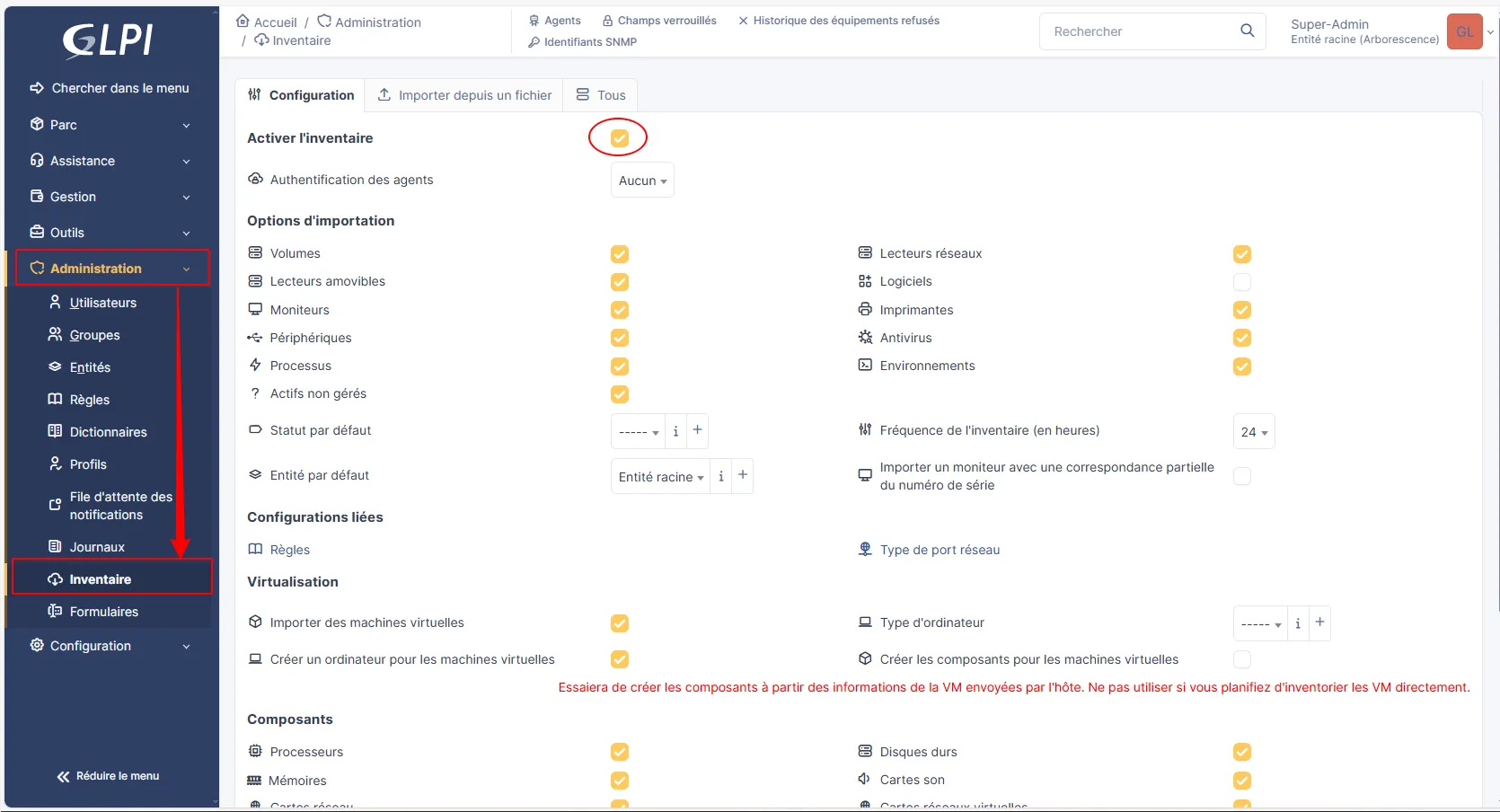Click the GL user avatar

[1465, 31]
